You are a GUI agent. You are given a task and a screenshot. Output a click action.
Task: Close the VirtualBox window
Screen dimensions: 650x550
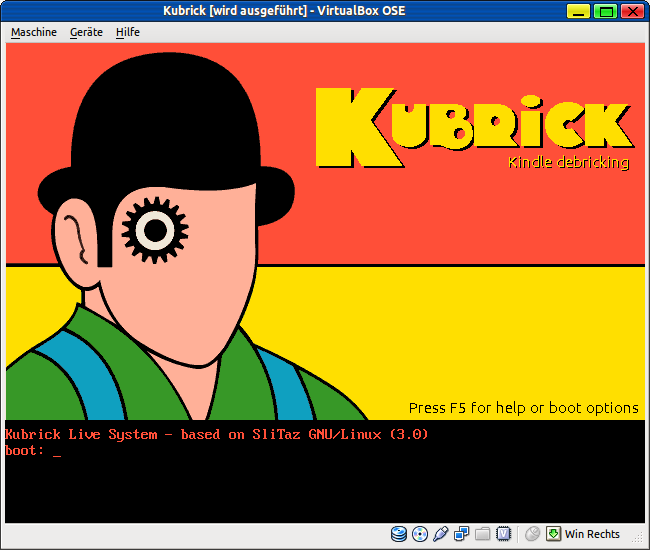tap(632, 11)
